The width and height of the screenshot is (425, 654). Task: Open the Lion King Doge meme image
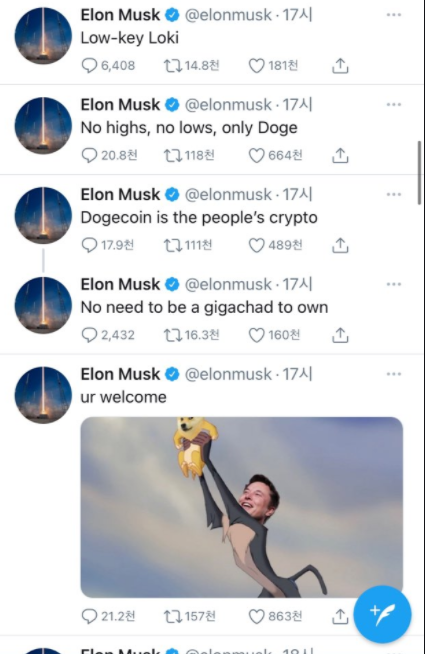click(241, 507)
